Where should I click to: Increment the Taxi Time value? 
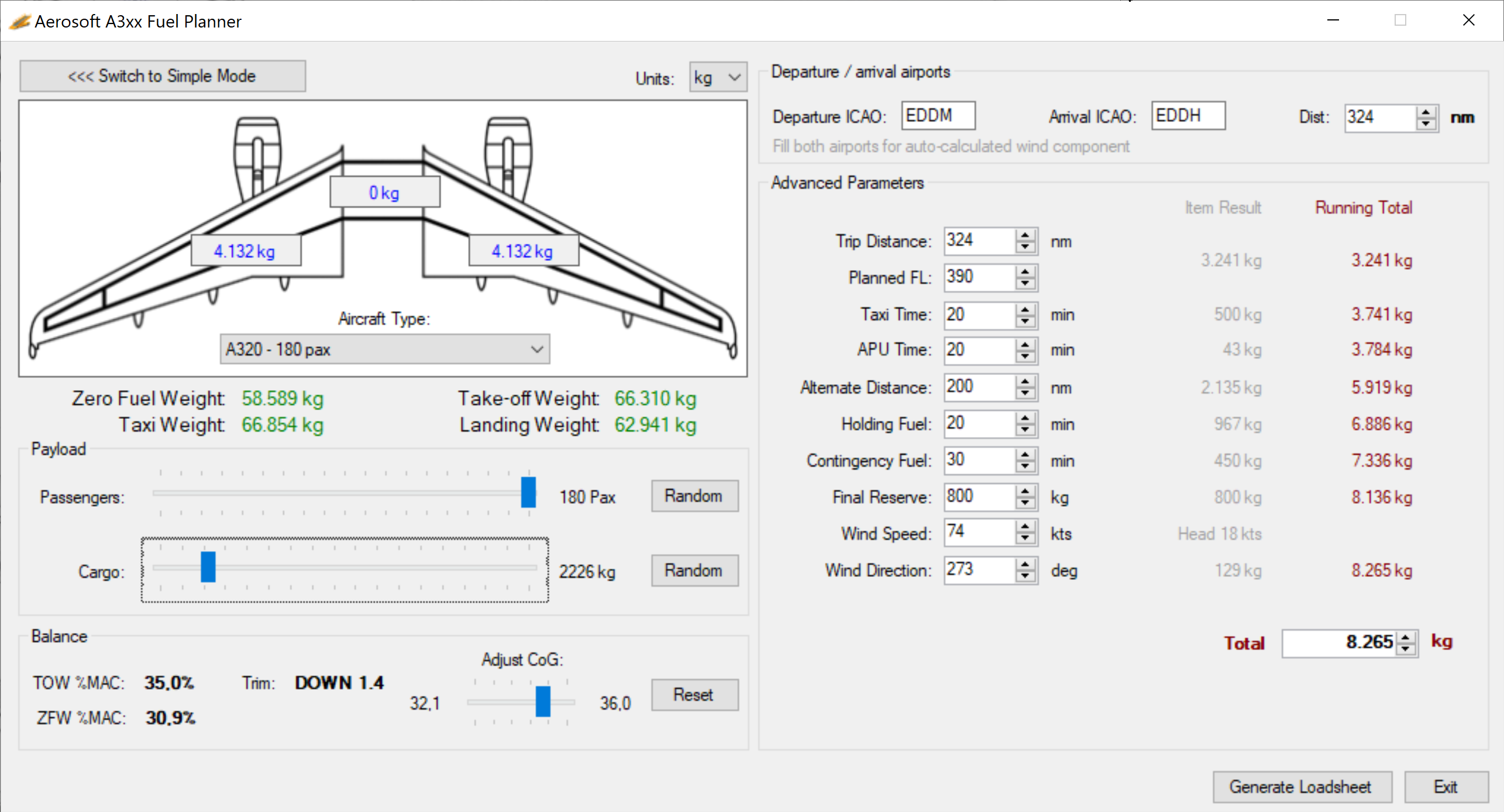point(1025,309)
